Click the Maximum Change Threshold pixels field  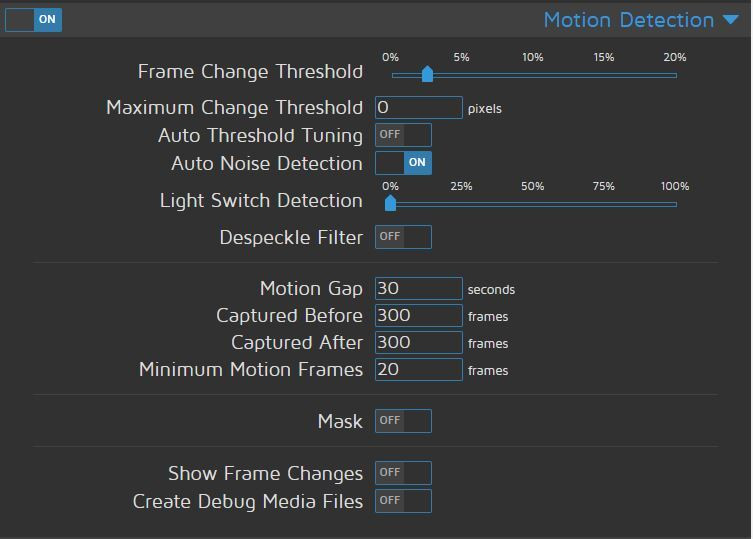[418, 107]
